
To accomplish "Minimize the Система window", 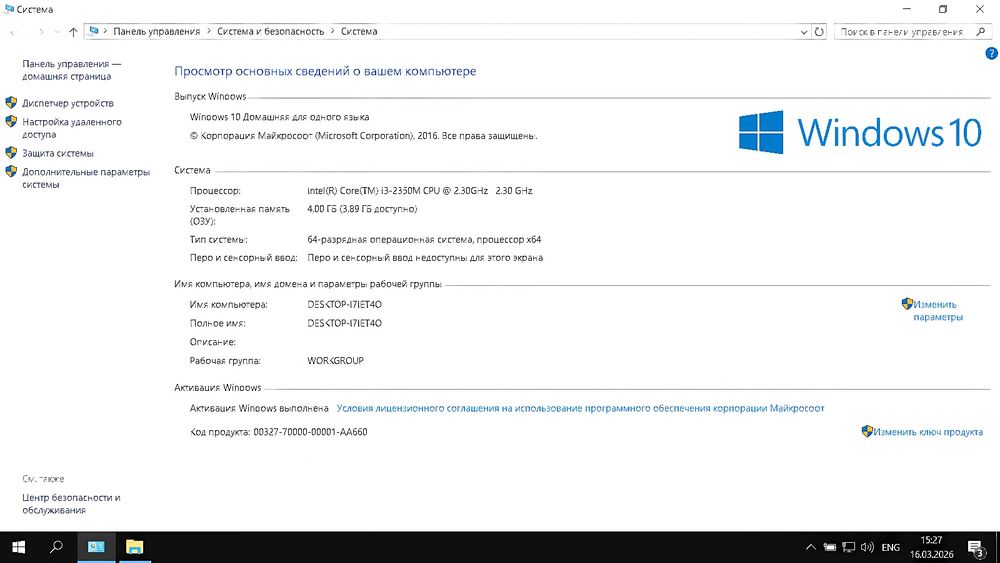I will pos(907,9).
